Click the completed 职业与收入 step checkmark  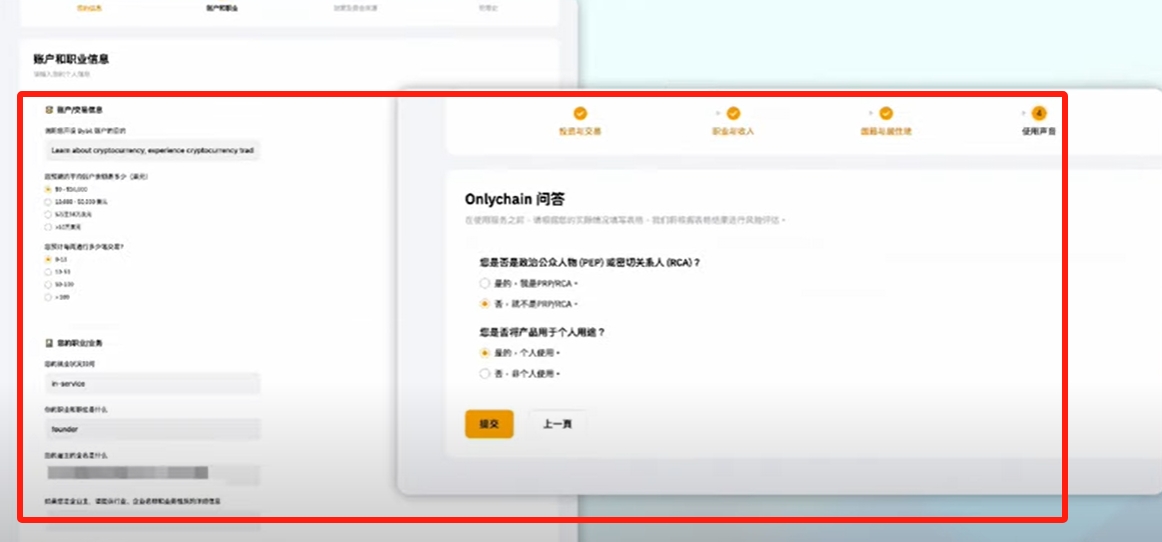coord(733,113)
